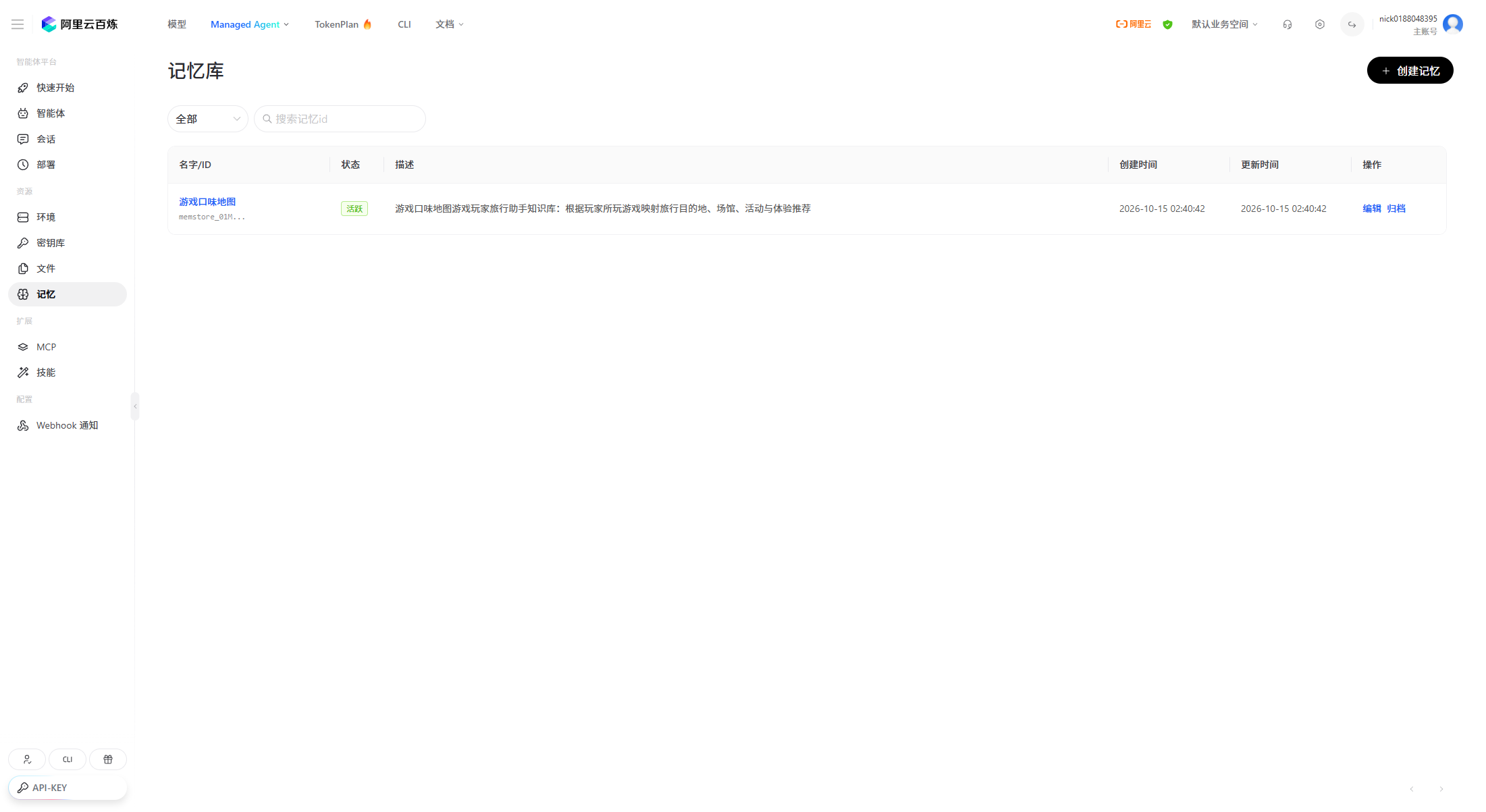This screenshot has width=1486, height=812.
Task: Click the 环境 server icon
Action: 23,217
